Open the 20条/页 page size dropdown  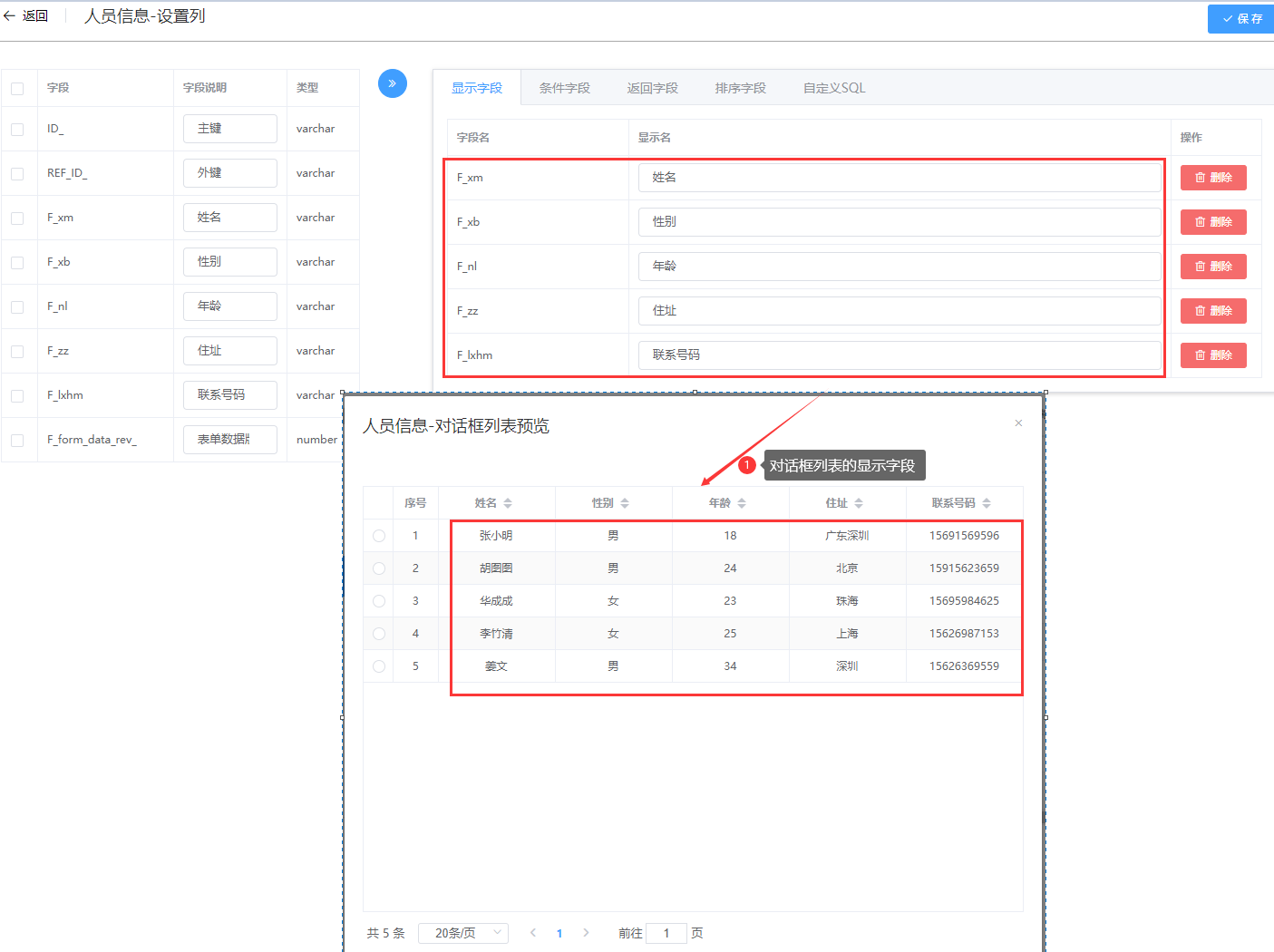point(463,933)
